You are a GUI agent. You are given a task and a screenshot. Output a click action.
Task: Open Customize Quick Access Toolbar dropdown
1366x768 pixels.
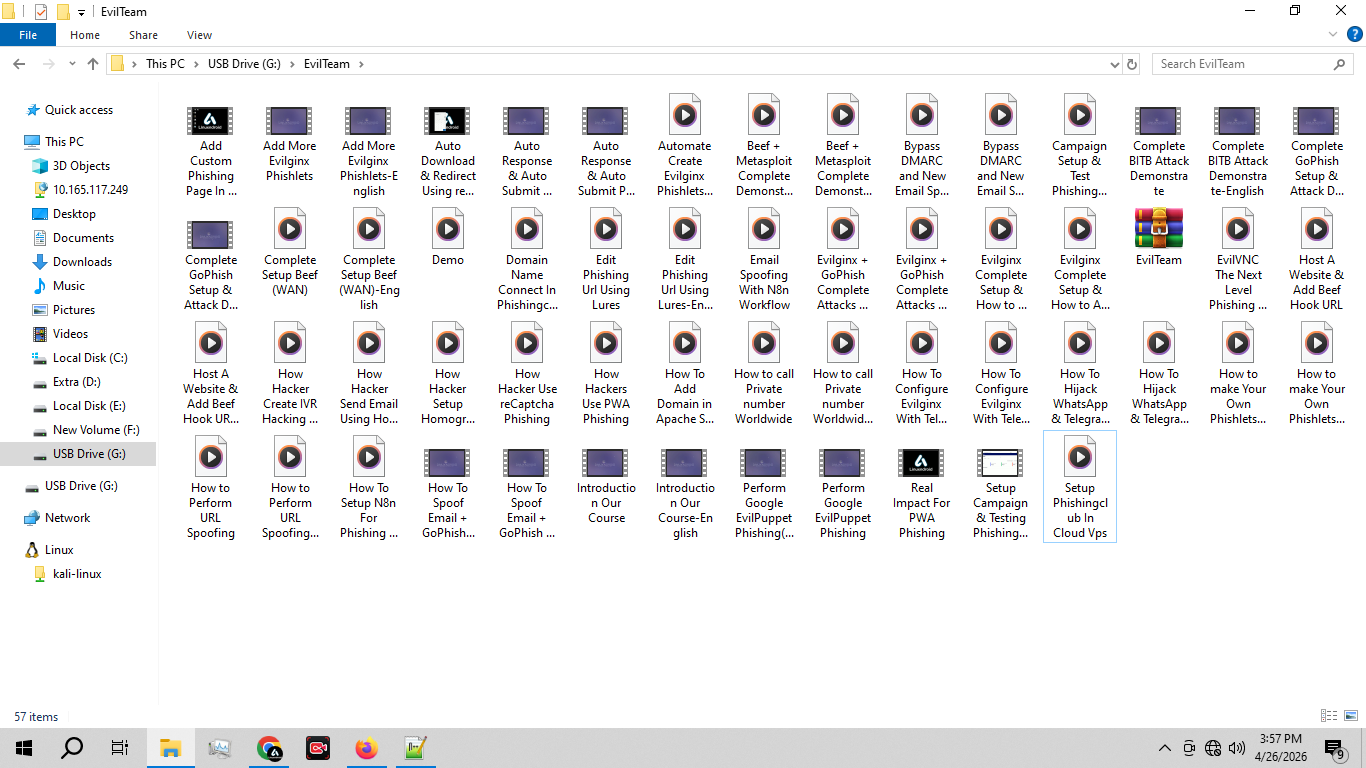coord(82,13)
